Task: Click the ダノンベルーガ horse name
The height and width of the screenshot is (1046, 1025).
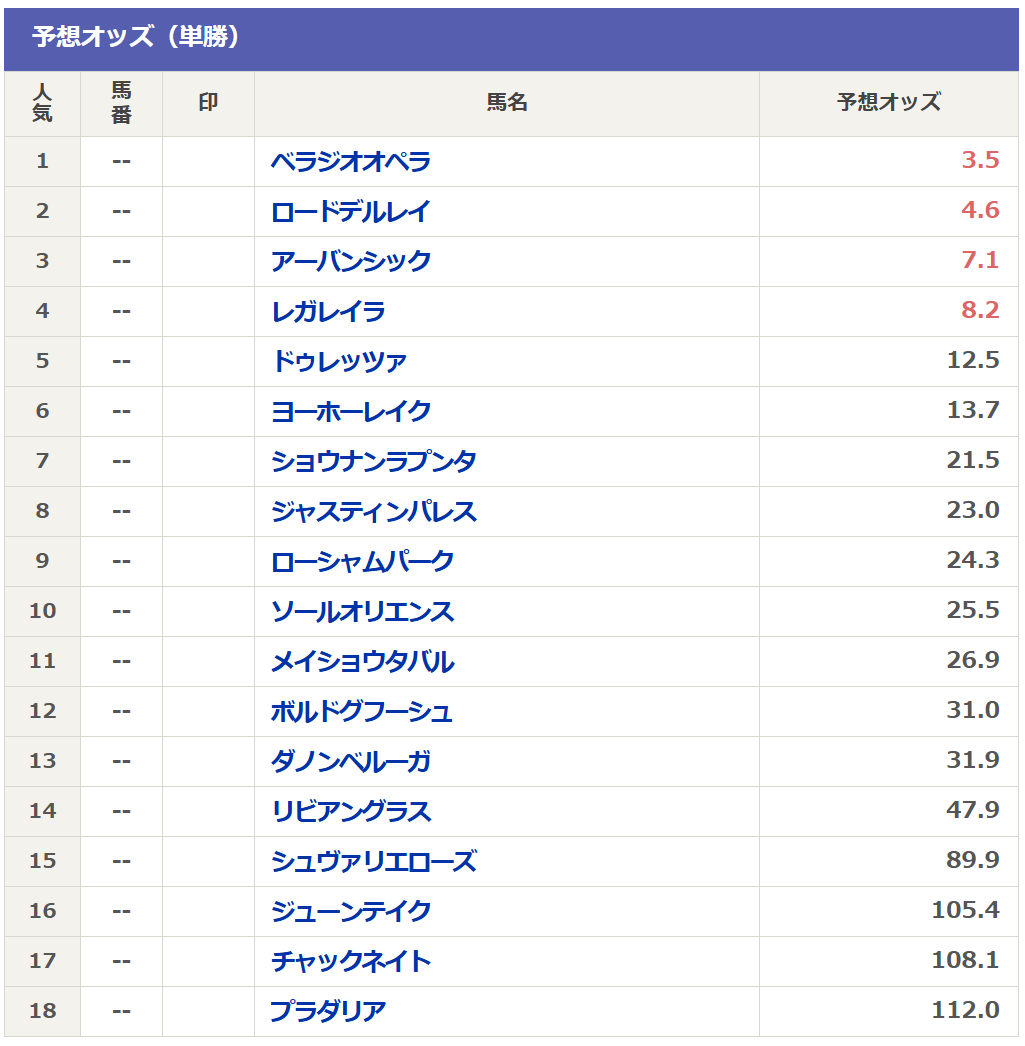Action: pos(351,762)
